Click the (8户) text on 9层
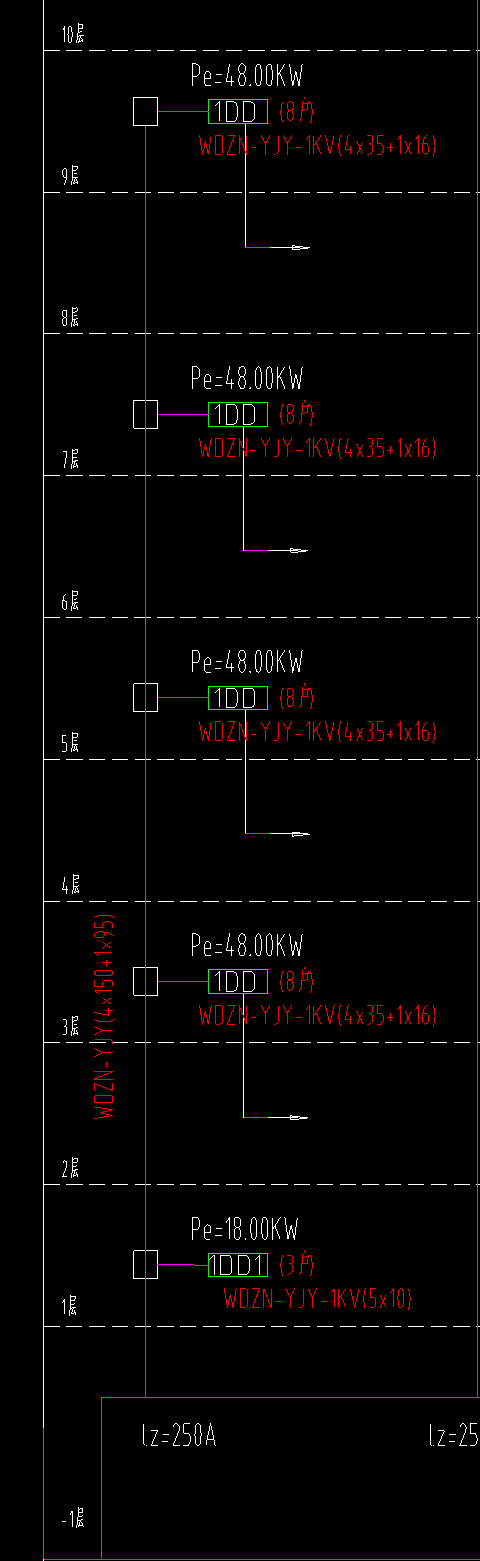Screen dimensions: 480x1561 point(297,111)
